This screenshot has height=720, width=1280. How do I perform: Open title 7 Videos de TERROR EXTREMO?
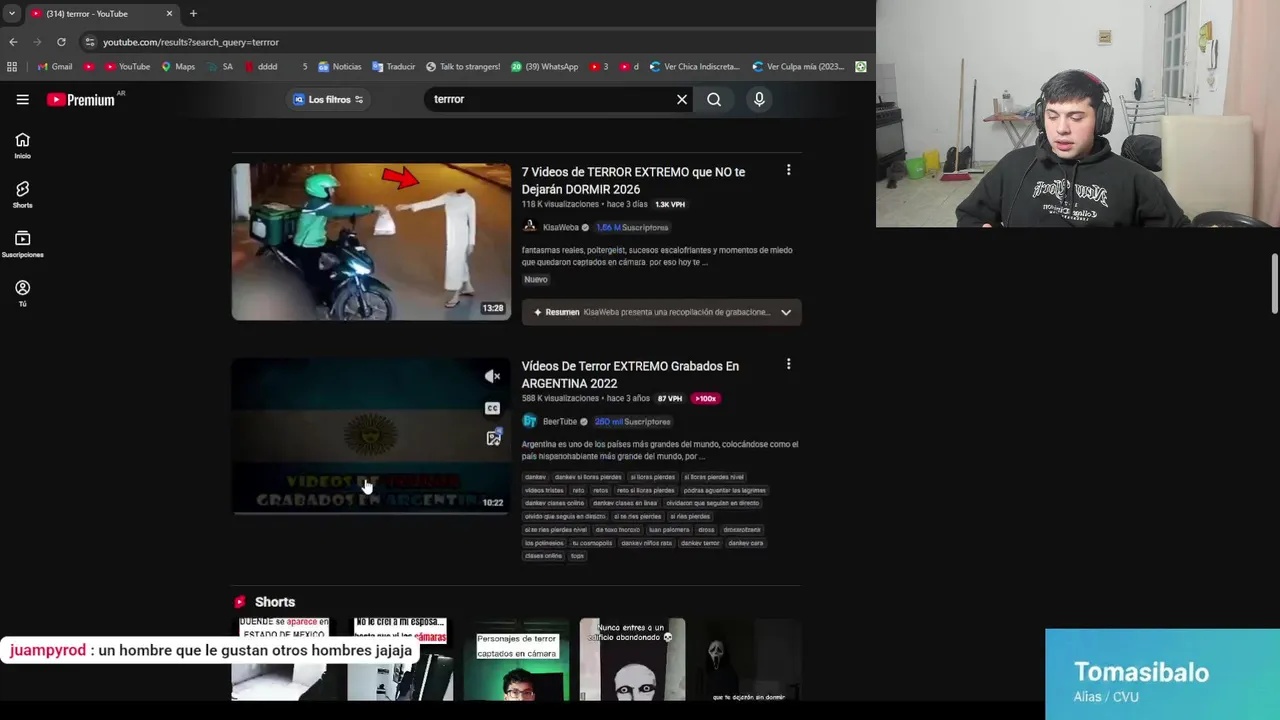pyautogui.click(x=633, y=180)
